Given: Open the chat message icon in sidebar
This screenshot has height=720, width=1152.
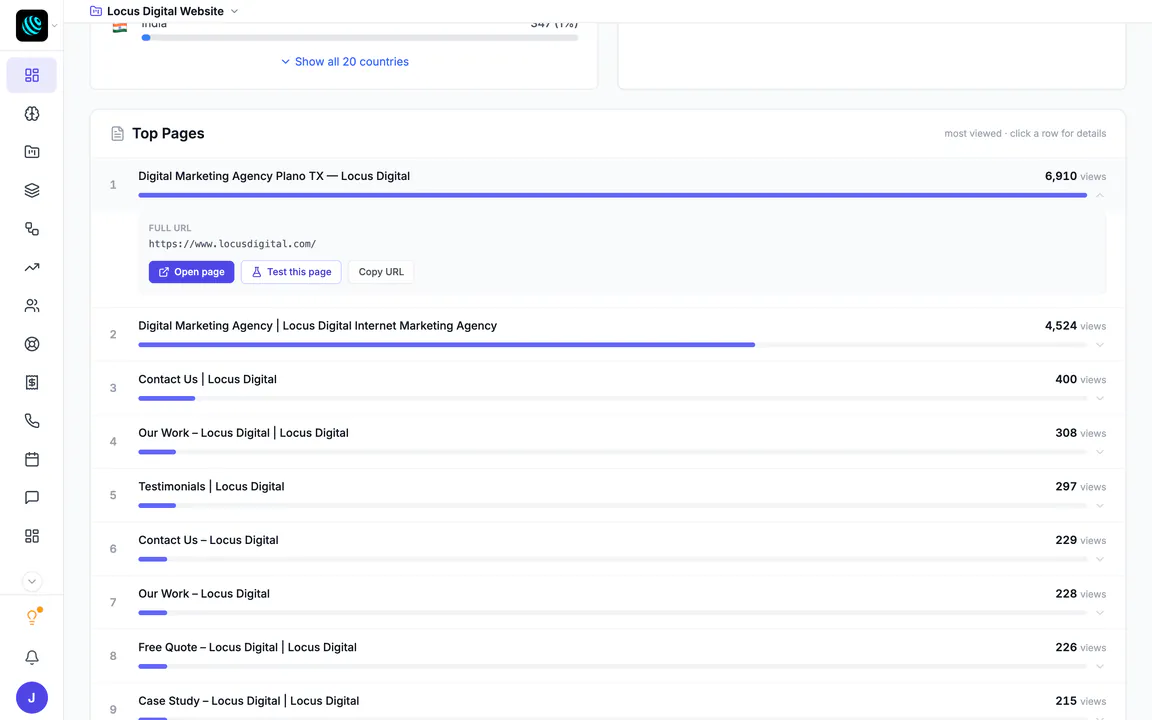Looking at the screenshot, I should coord(32,497).
